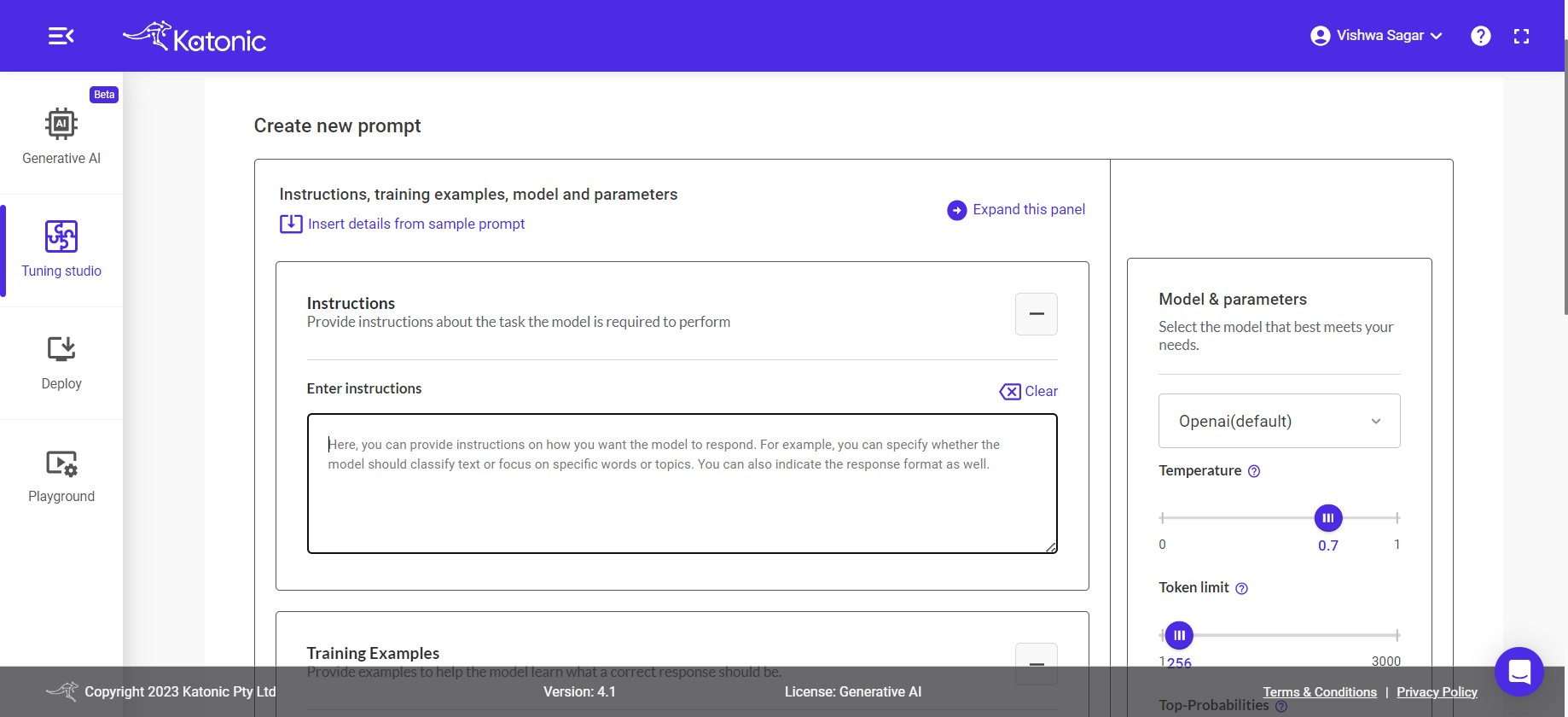This screenshot has width=1568, height=717.
Task: Open Generative AI section
Action: click(x=61, y=137)
